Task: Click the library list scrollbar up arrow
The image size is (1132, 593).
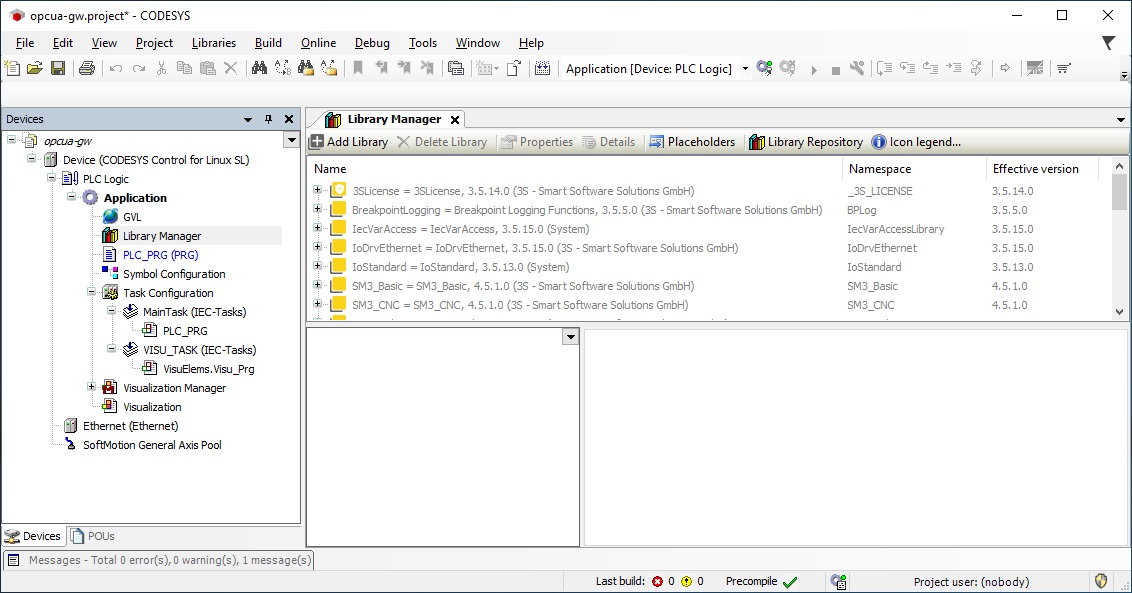Action: coord(1120,166)
